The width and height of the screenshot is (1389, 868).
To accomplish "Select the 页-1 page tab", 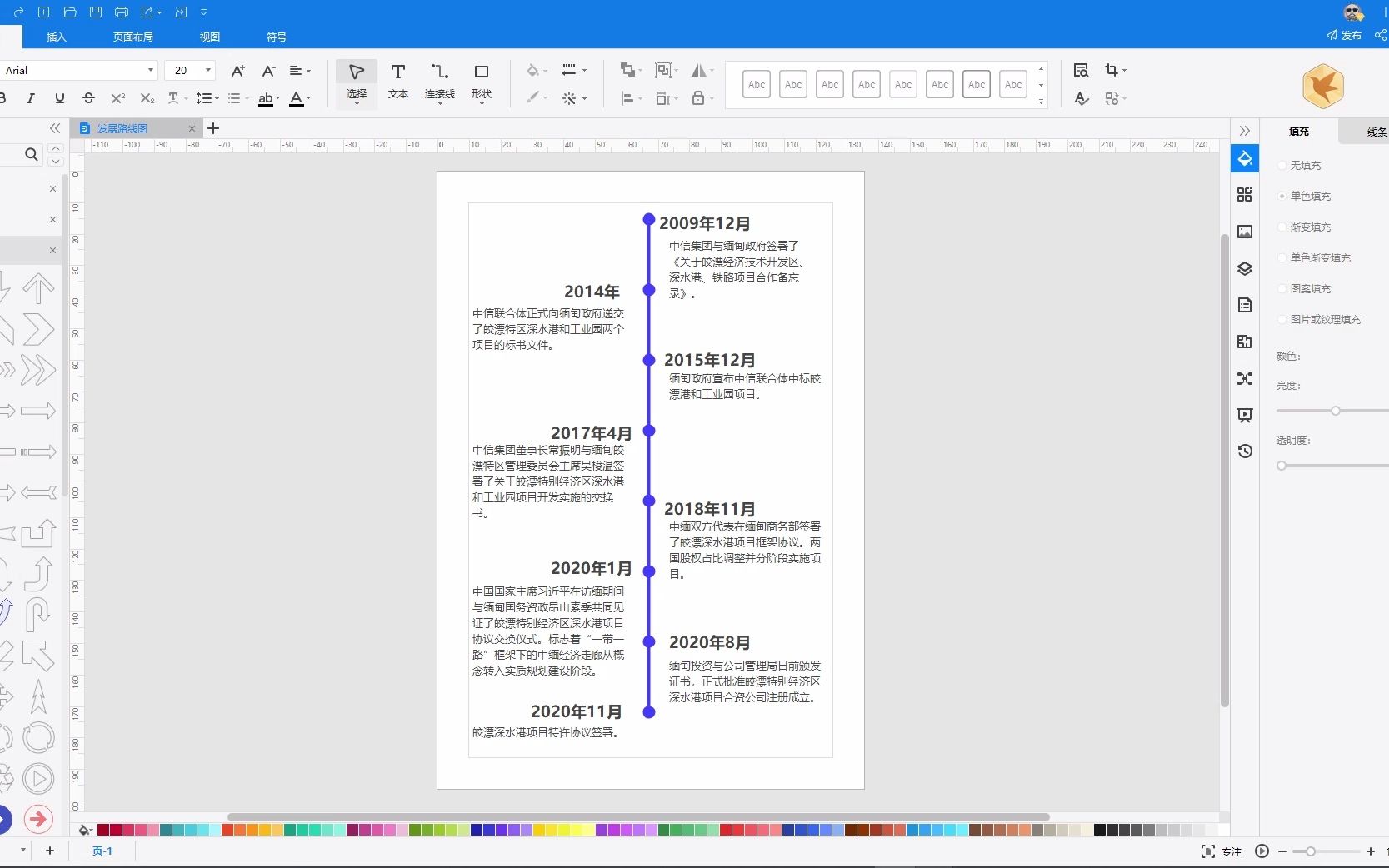I will click(x=102, y=851).
